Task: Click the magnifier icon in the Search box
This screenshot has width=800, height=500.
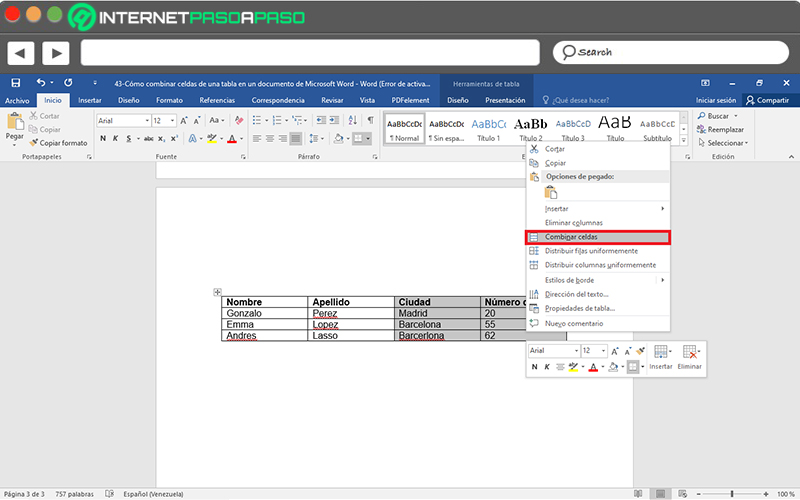Action: pyautogui.click(x=568, y=52)
